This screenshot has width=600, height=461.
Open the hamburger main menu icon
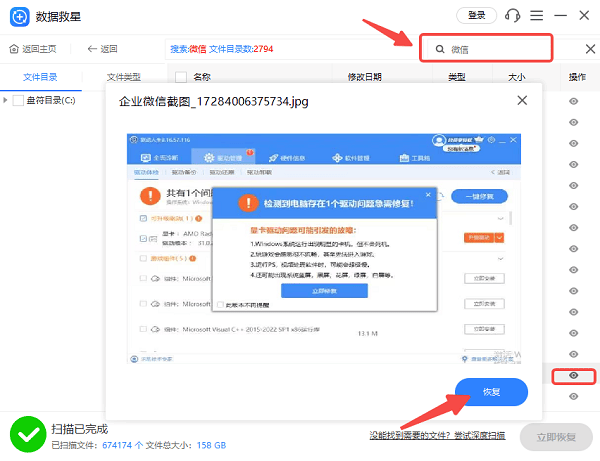(x=538, y=16)
